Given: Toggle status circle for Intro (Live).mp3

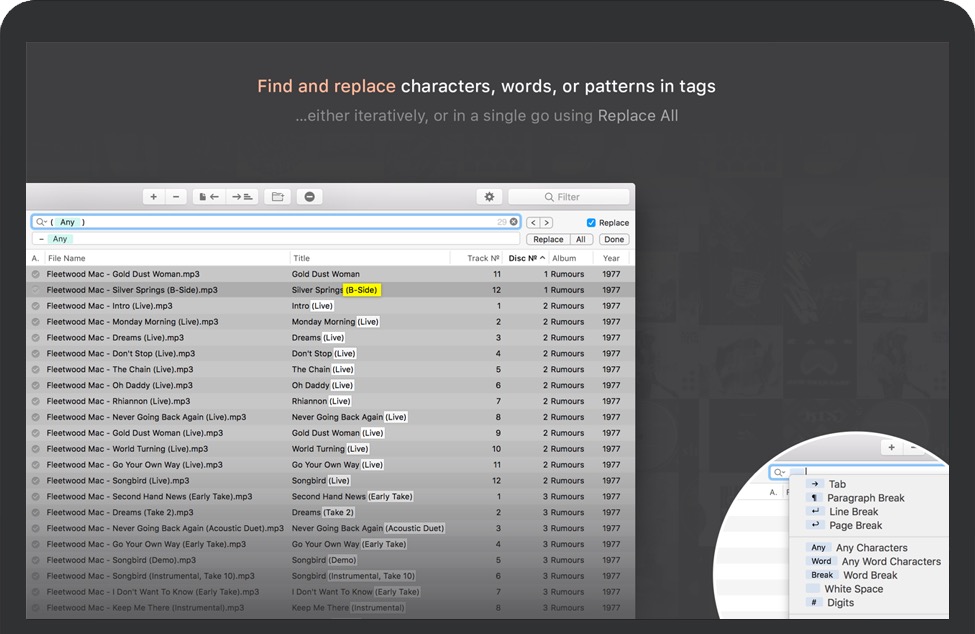Looking at the screenshot, I should click(36, 306).
